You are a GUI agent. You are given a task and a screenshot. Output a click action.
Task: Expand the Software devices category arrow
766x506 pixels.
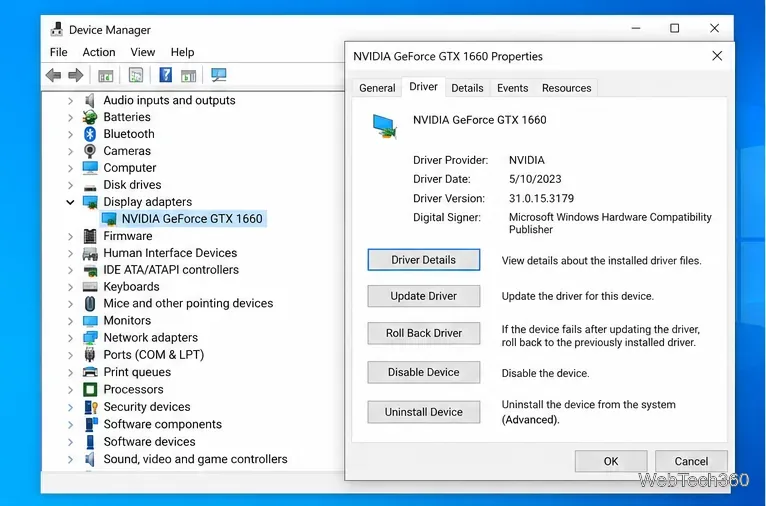click(x=70, y=442)
